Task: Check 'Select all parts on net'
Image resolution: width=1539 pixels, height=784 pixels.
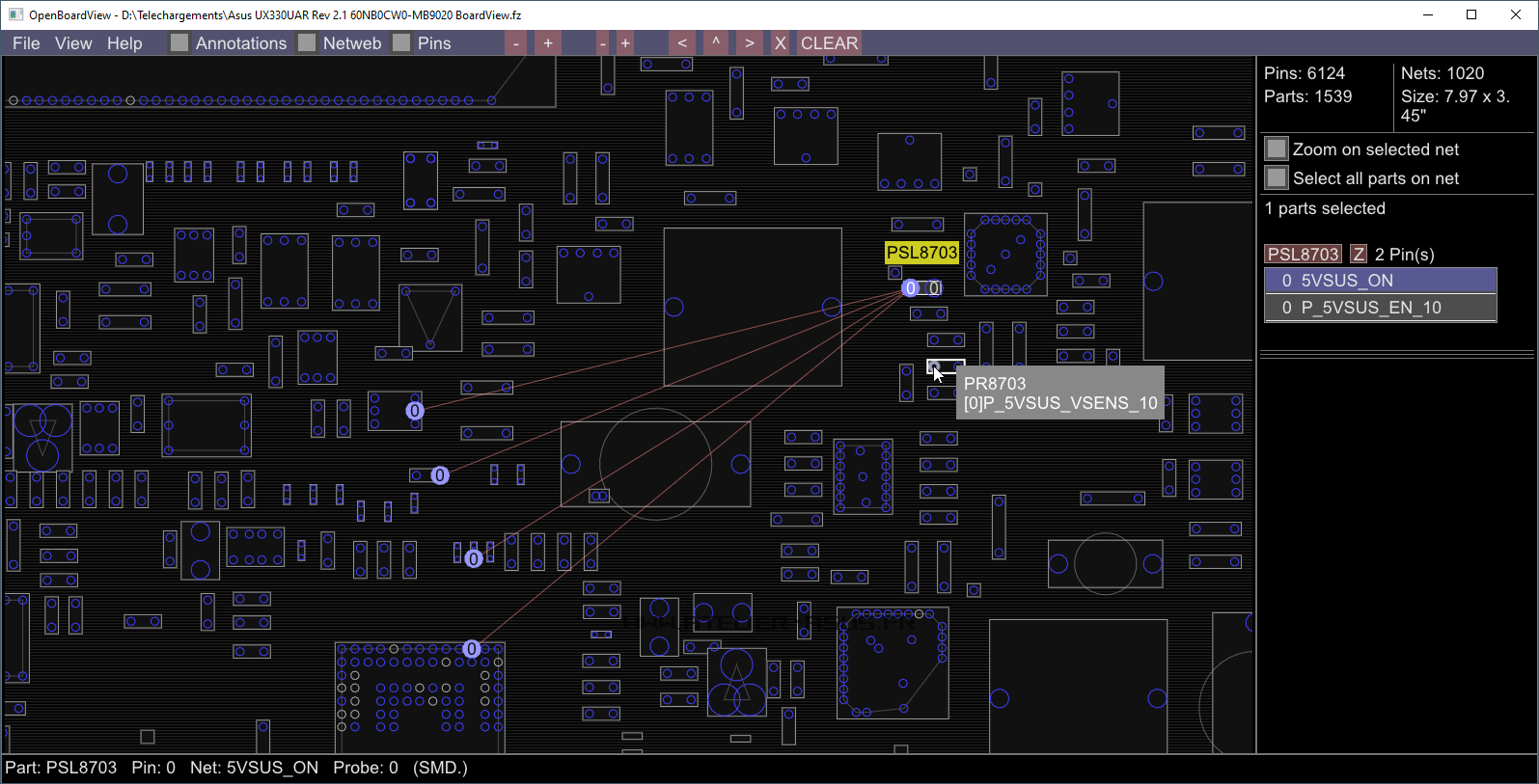Action: tap(1277, 178)
